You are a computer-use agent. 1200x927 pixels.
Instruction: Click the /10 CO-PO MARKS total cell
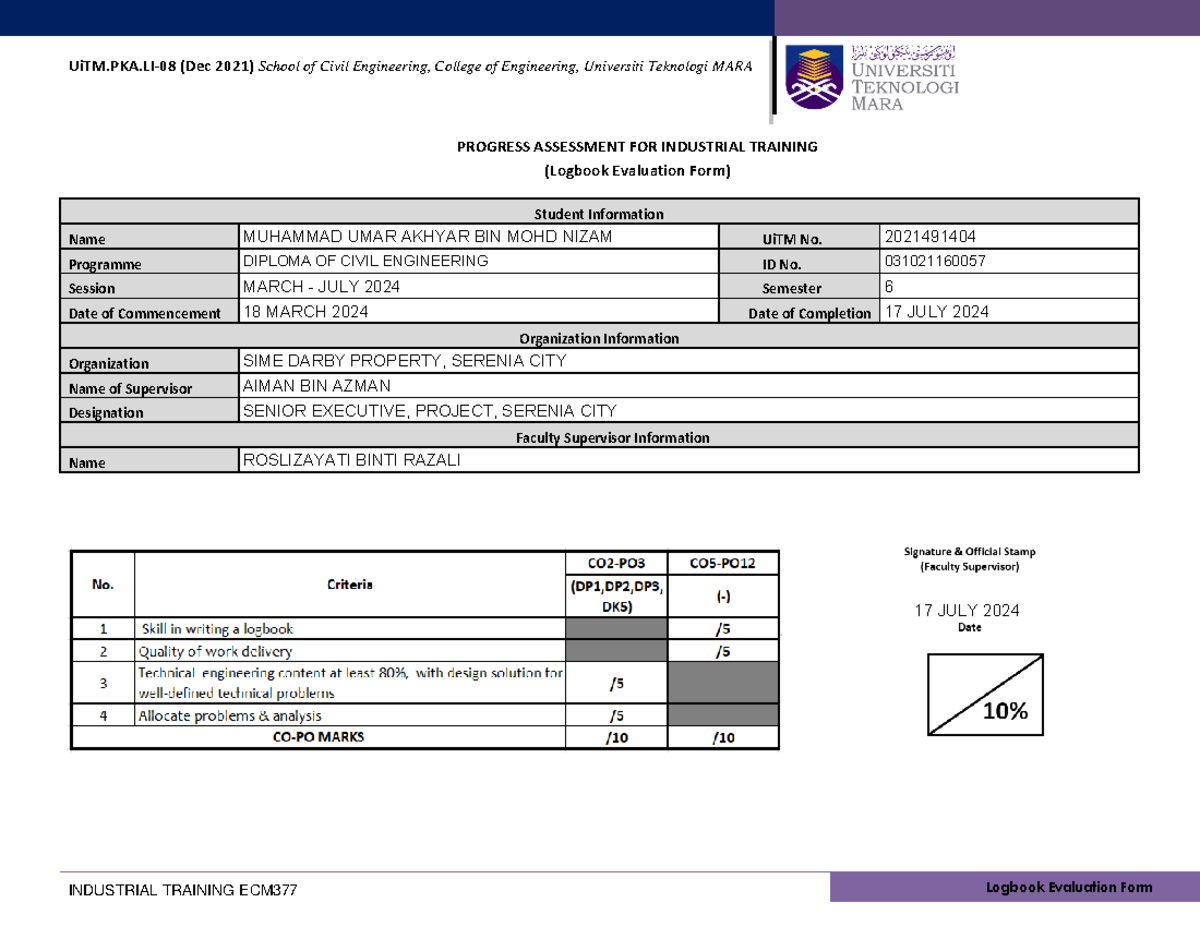point(616,737)
